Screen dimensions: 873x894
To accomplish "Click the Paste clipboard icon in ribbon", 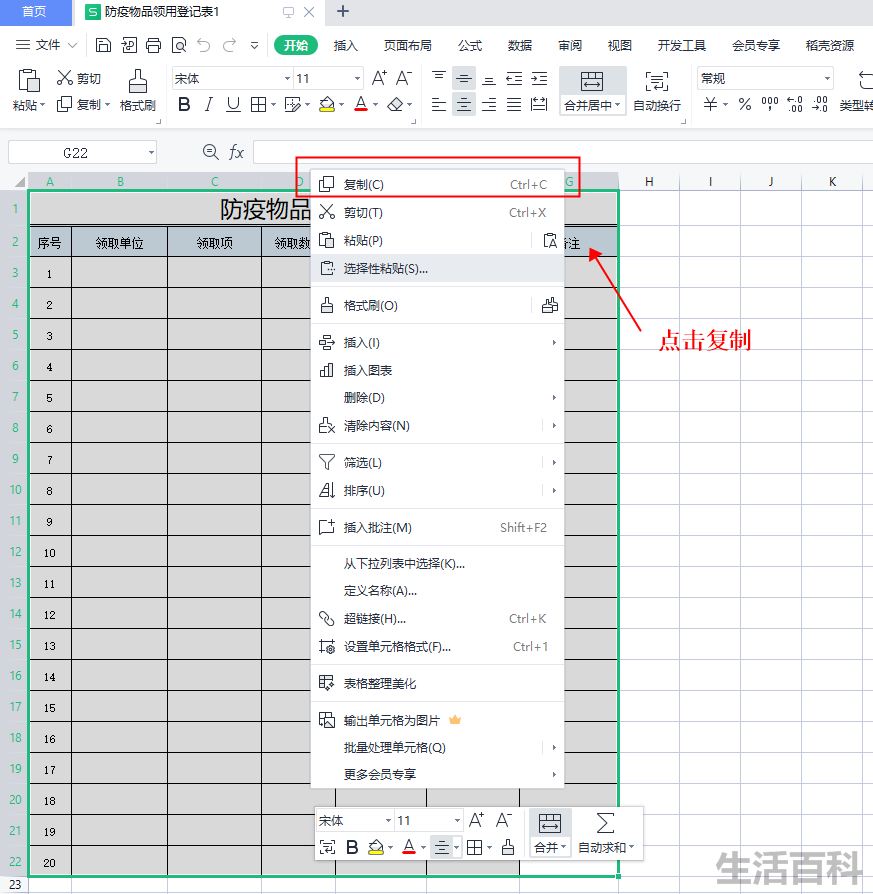I will pyautogui.click(x=29, y=81).
